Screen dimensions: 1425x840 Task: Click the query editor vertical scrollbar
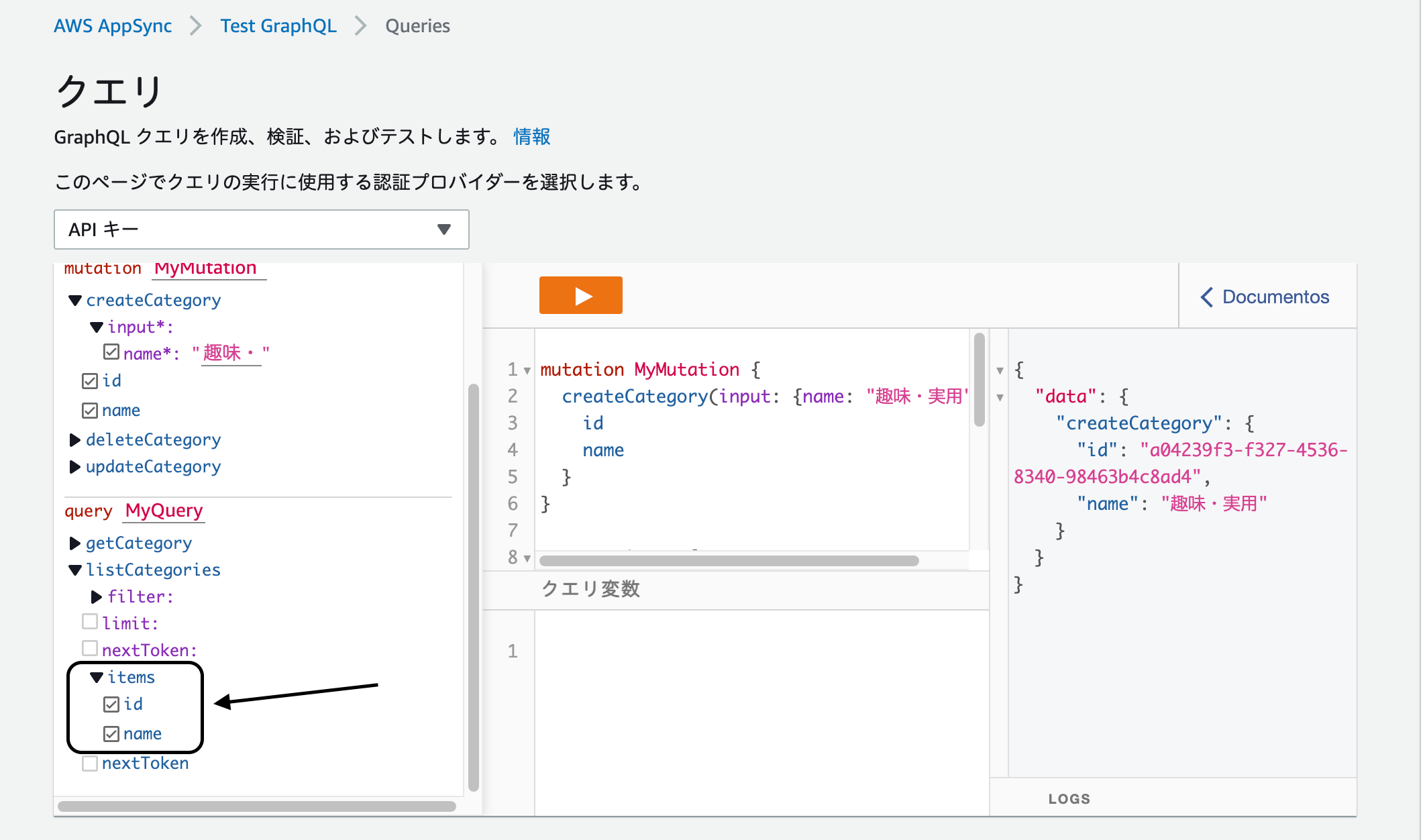980,380
